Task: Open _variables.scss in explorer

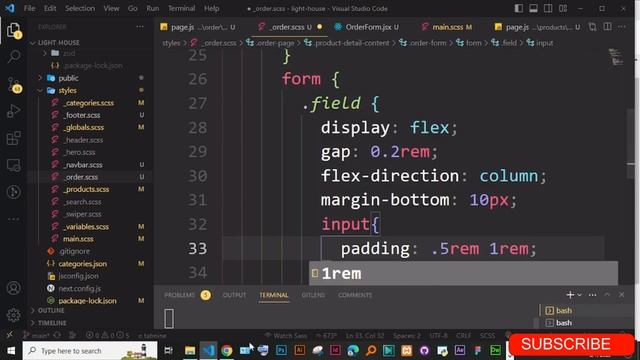Action: tap(86, 227)
